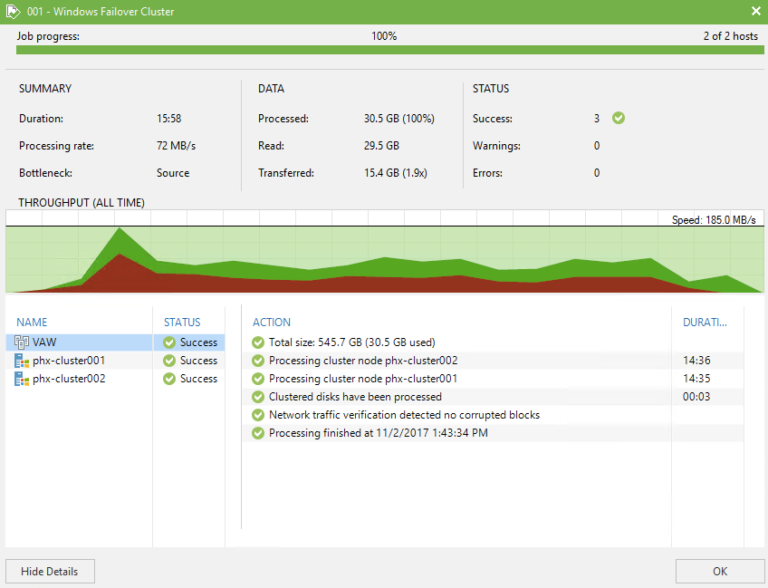Click the phx-cluster001 server icon
Image resolution: width=768 pixels, height=588 pixels.
click(22, 361)
